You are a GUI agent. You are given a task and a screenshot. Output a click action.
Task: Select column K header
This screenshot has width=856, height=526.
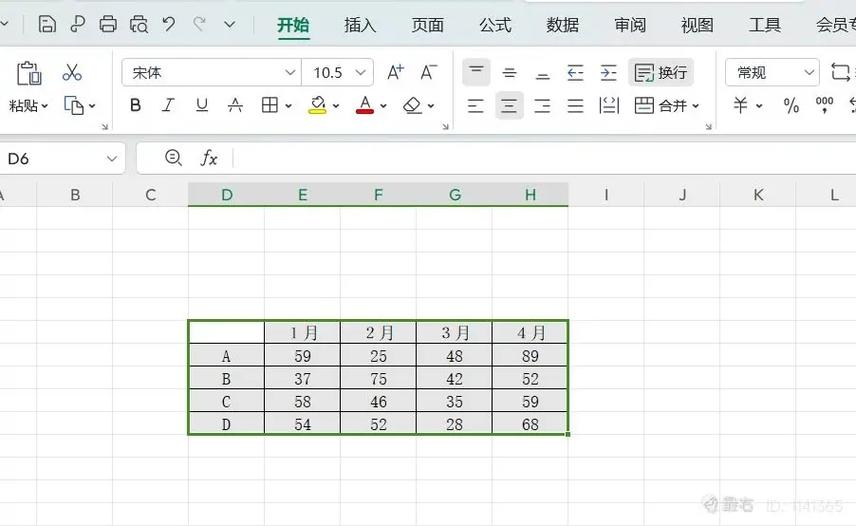coord(758,195)
